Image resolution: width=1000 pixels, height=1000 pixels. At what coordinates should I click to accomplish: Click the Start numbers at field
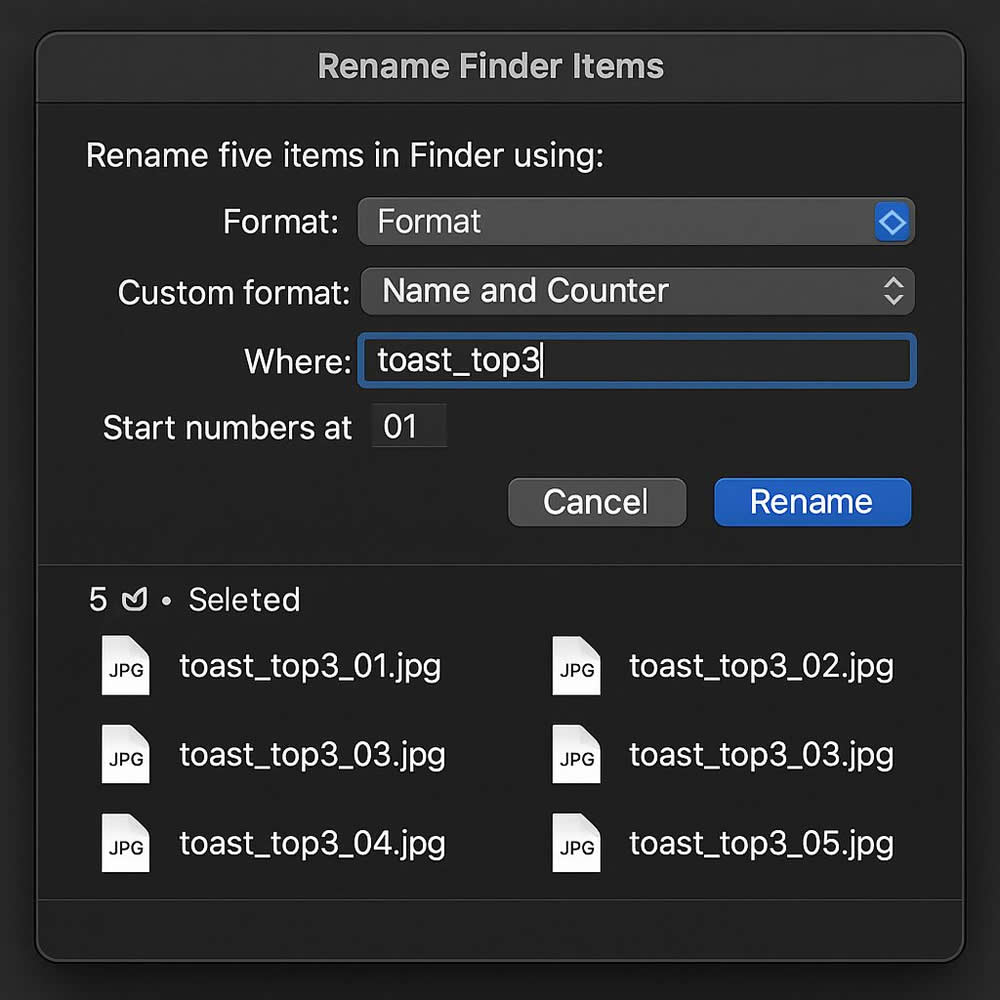point(408,427)
